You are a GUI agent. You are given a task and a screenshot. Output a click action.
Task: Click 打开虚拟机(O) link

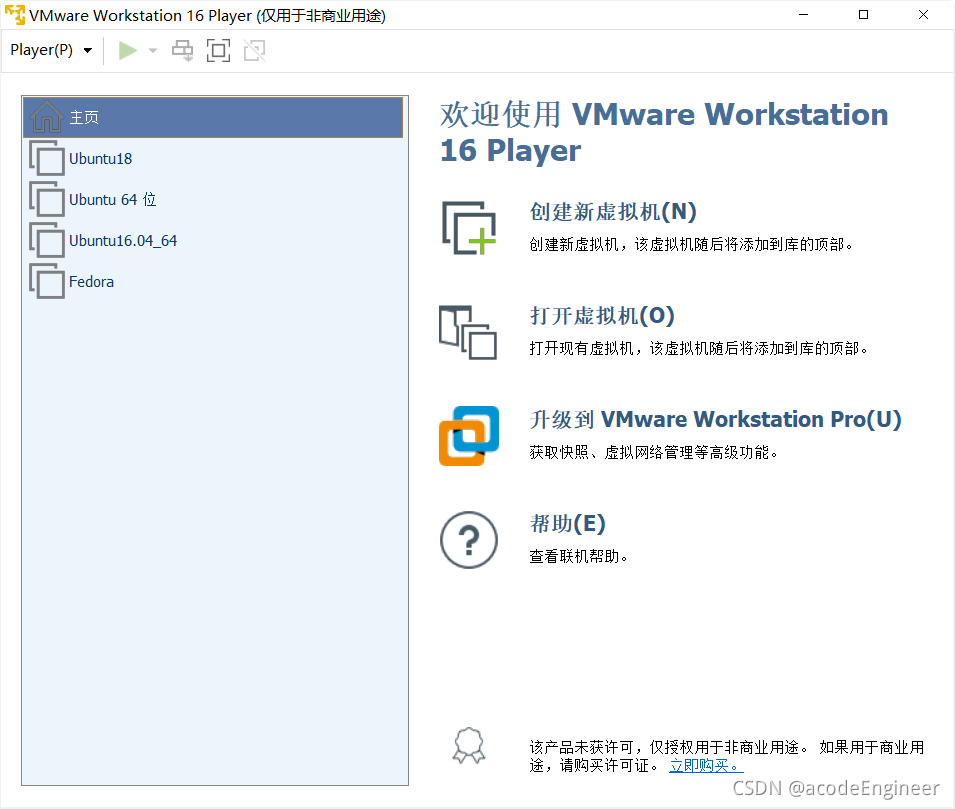602,316
